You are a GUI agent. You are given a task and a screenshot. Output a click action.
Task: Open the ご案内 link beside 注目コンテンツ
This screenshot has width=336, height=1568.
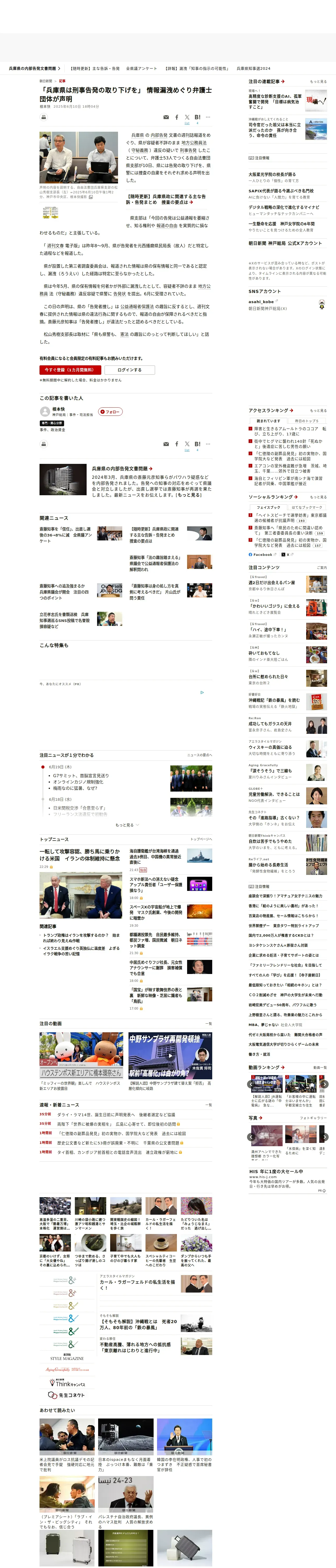322,568
